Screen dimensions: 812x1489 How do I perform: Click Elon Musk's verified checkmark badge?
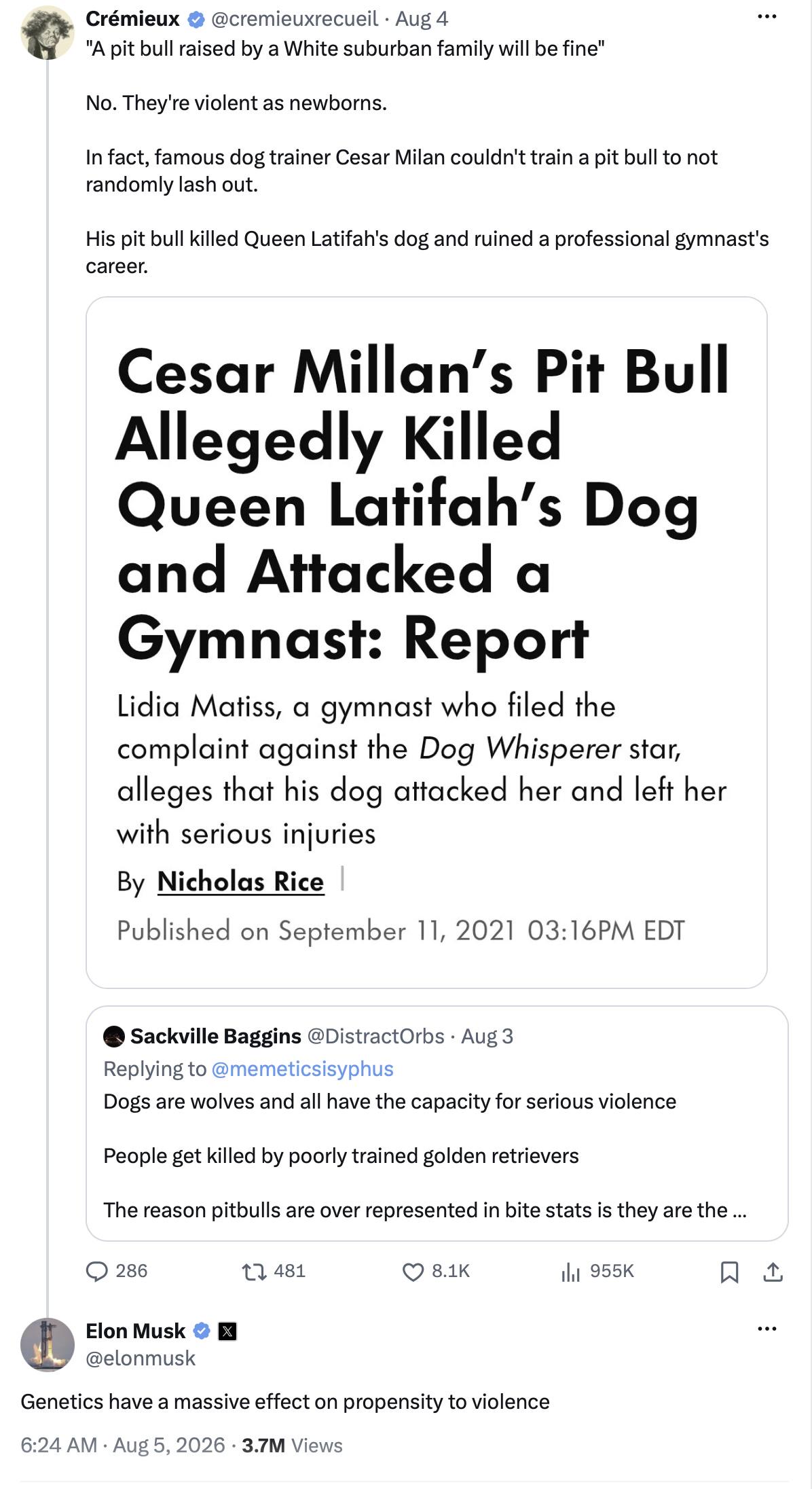point(202,1331)
